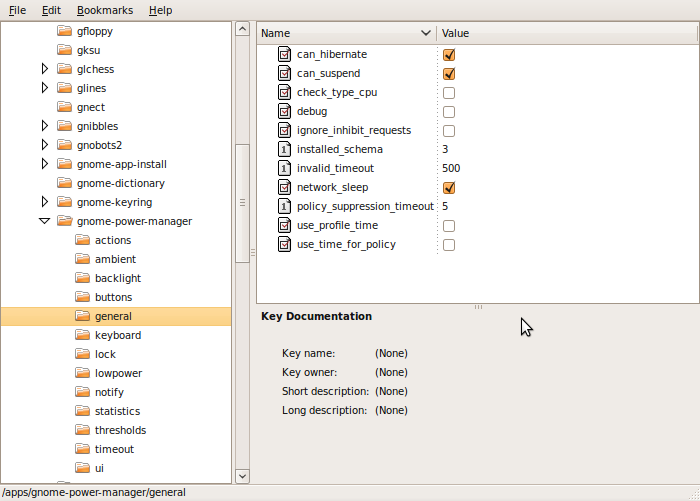
Task: Click the ambient folder icon
Action: click(x=83, y=259)
